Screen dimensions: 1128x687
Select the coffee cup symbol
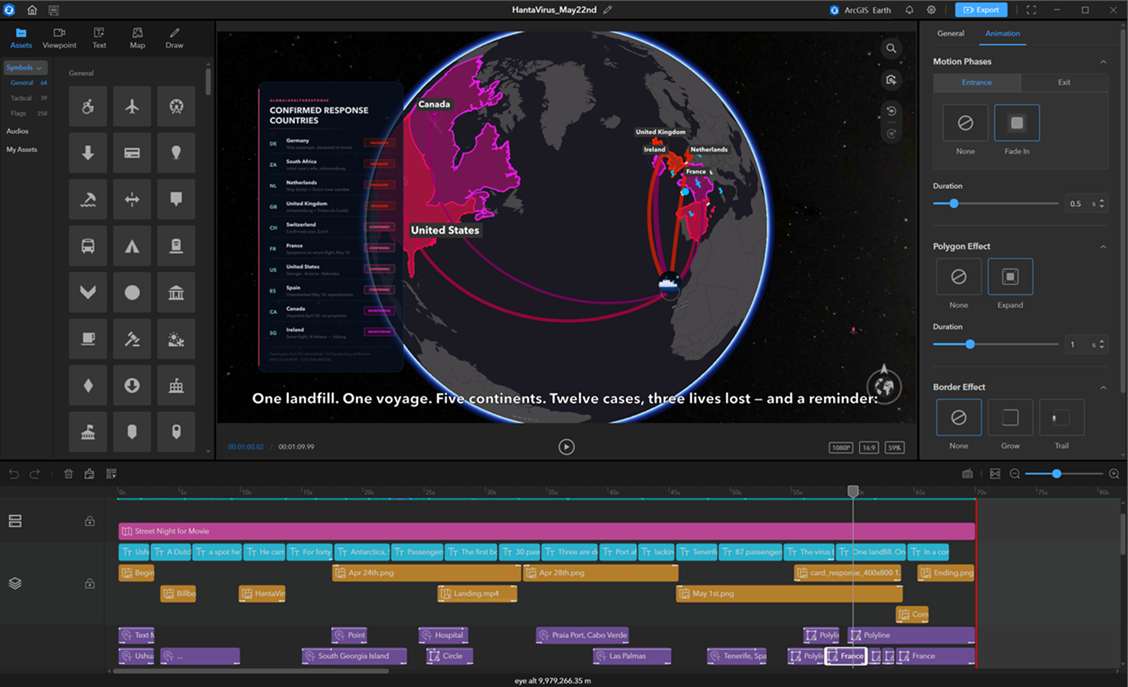tap(88, 339)
